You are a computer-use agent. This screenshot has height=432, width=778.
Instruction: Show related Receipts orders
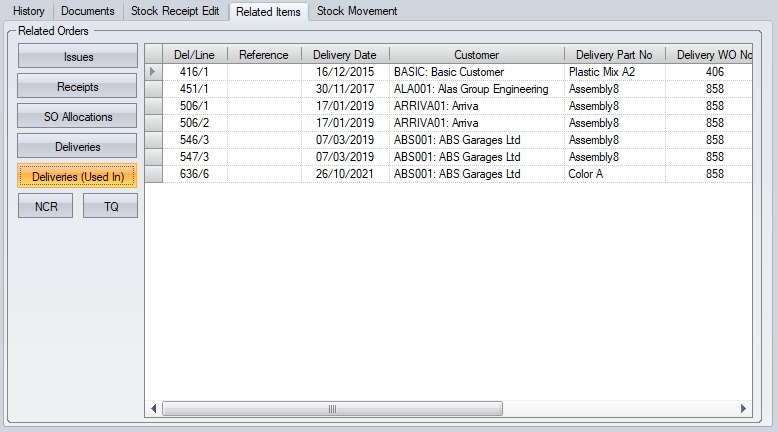[x=78, y=88]
